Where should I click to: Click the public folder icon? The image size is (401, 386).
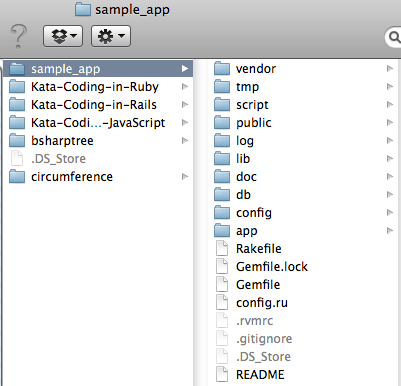click(222, 123)
